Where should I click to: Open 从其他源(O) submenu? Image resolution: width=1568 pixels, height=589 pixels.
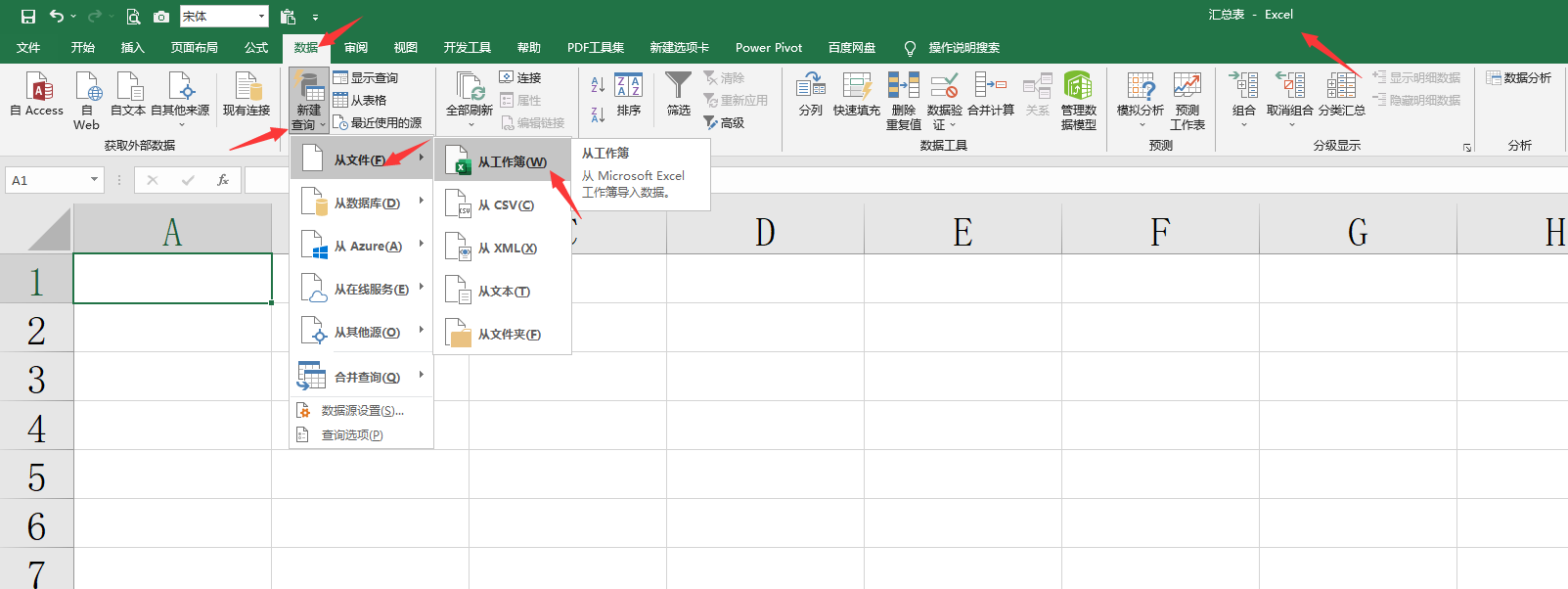pyautogui.click(x=362, y=332)
